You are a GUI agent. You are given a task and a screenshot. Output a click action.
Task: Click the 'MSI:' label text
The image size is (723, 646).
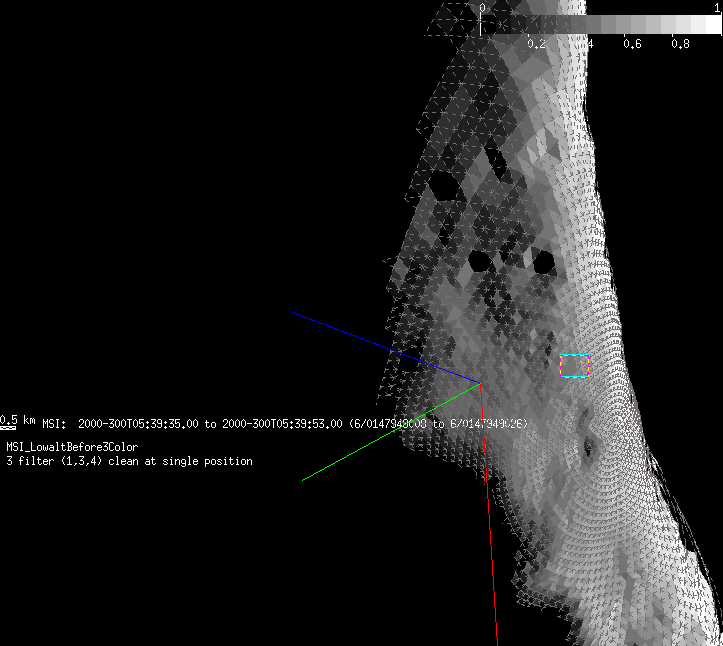click(54, 424)
